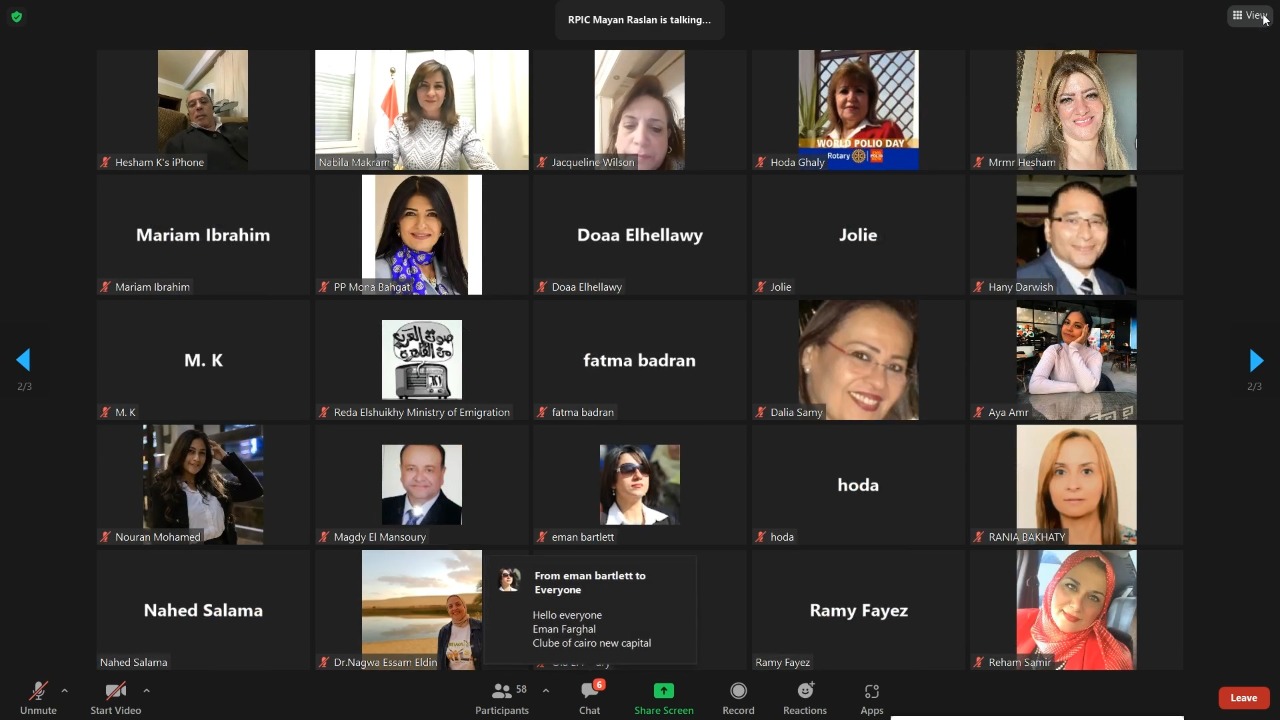The height and width of the screenshot is (720, 1280).
Task: Open the View layout menu
Action: click(x=1249, y=15)
